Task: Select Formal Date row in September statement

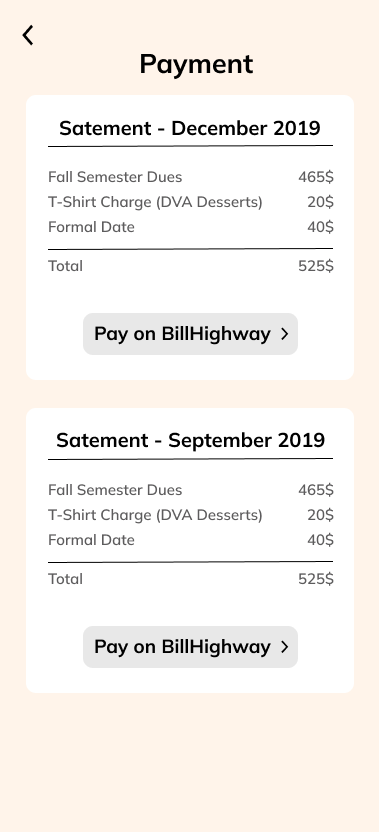Action: (x=191, y=540)
